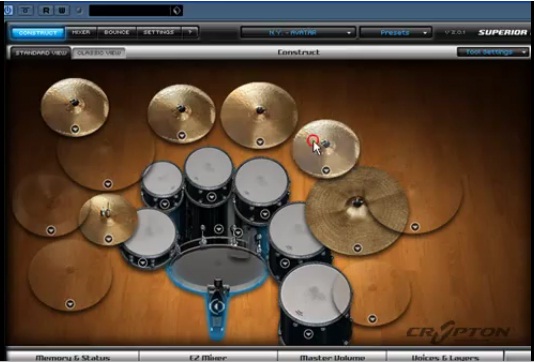The image size is (534, 362).
Task: Select the hi-hat cymbal
Action: point(109,219)
